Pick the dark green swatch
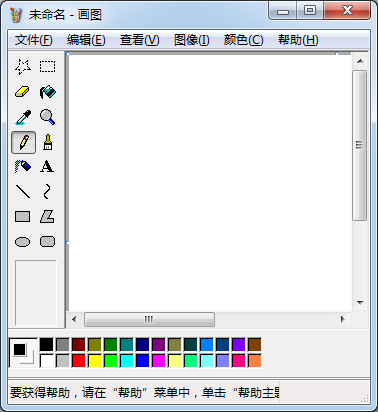This screenshot has width=378, height=412. tap(111, 345)
